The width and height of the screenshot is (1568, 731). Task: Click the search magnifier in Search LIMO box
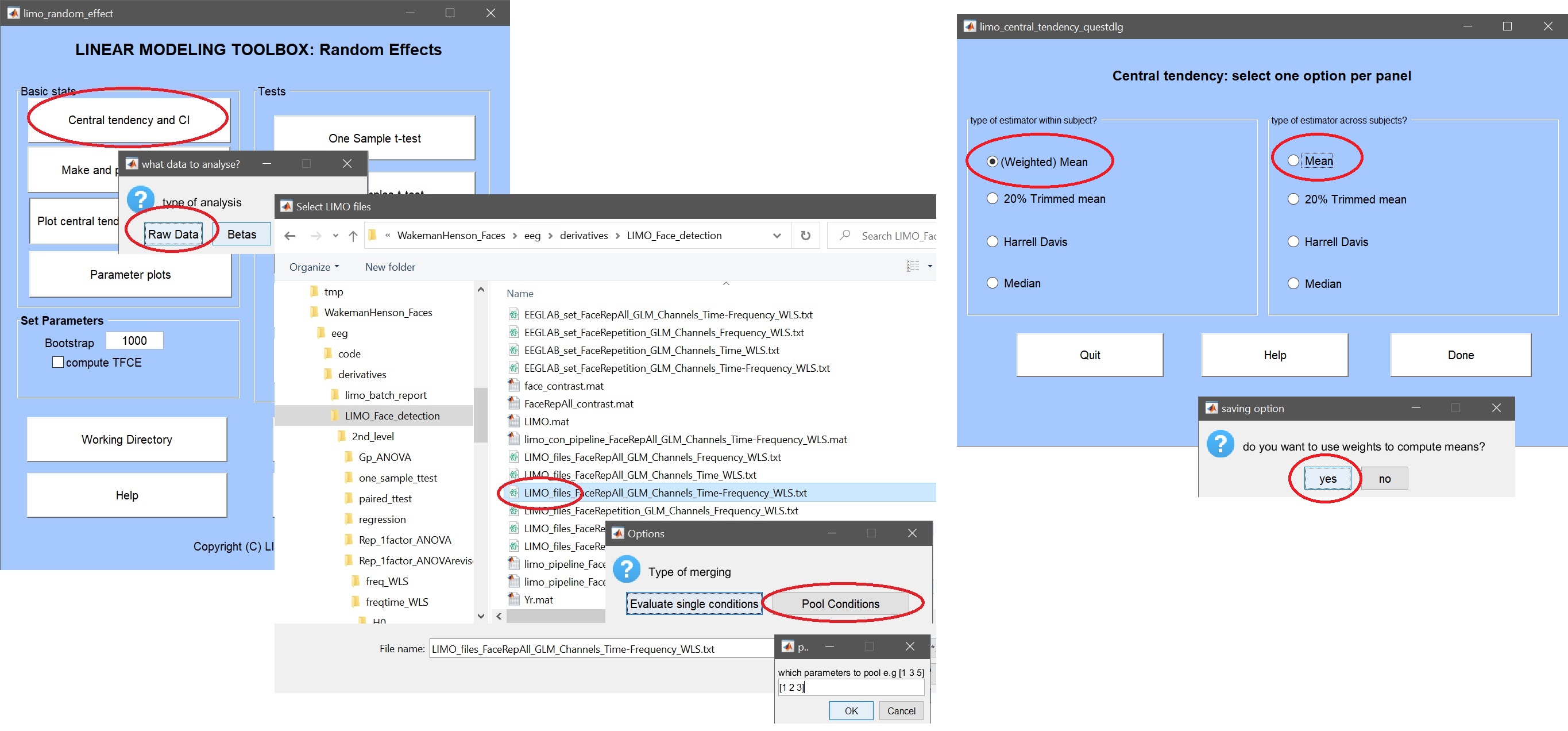tap(845, 236)
